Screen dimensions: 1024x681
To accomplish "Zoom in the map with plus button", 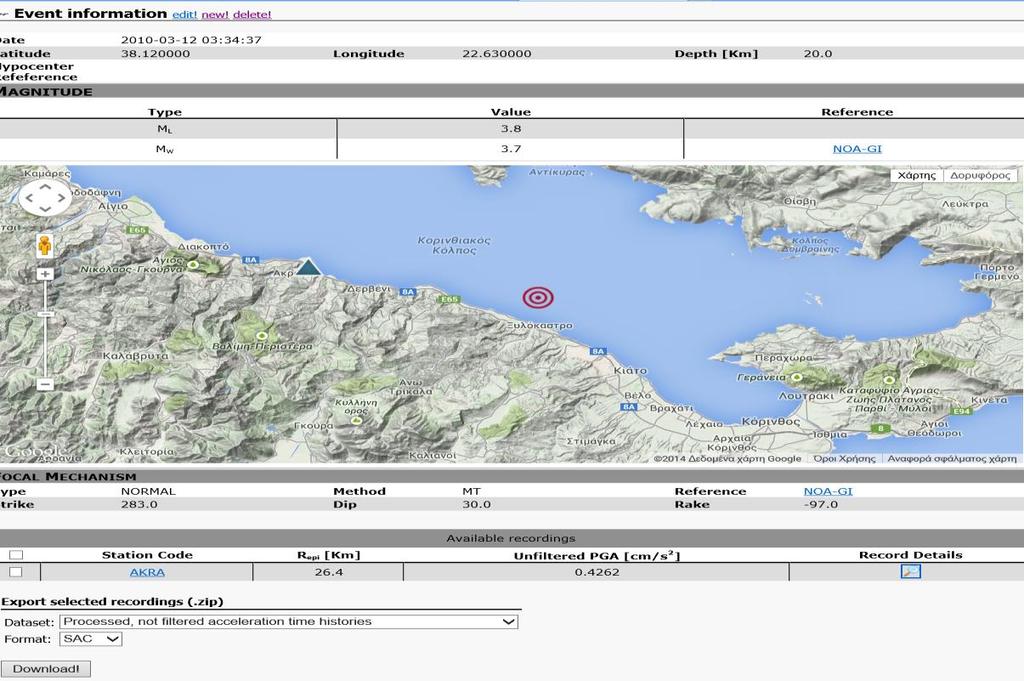I will [x=44, y=274].
